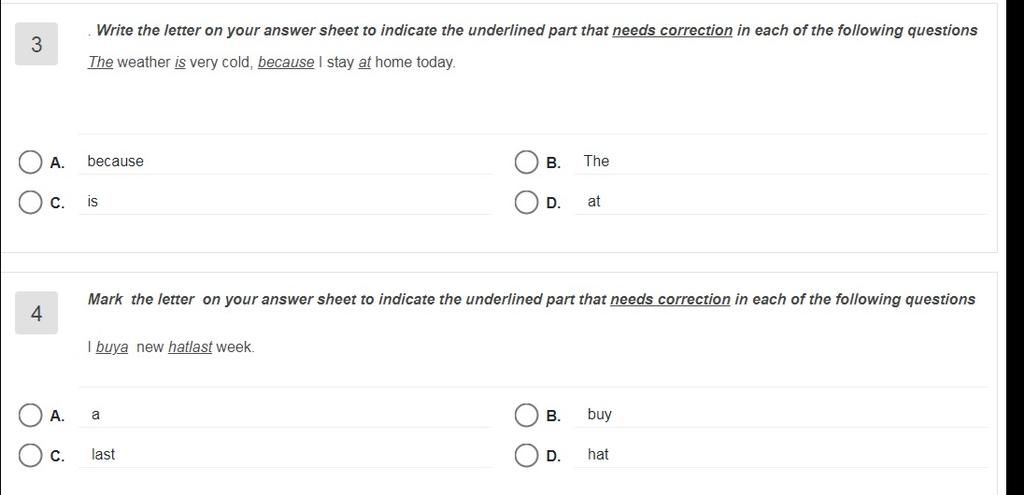Click the answer option text "The"
Viewport: 1024px width, 495px height.
pyautogui.click(x=596, y=161)
